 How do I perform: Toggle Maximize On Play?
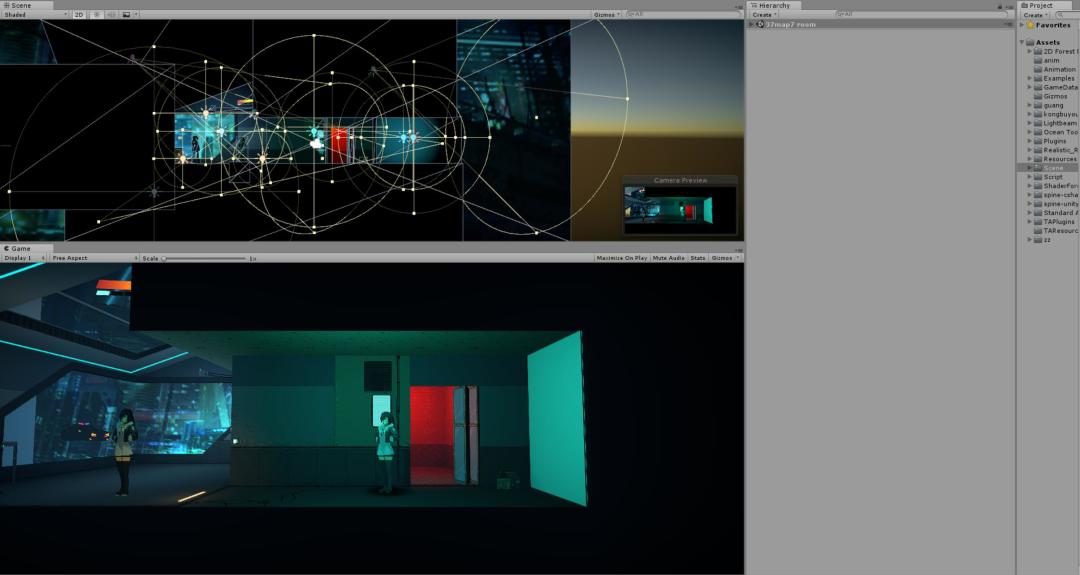click(621, 258)
